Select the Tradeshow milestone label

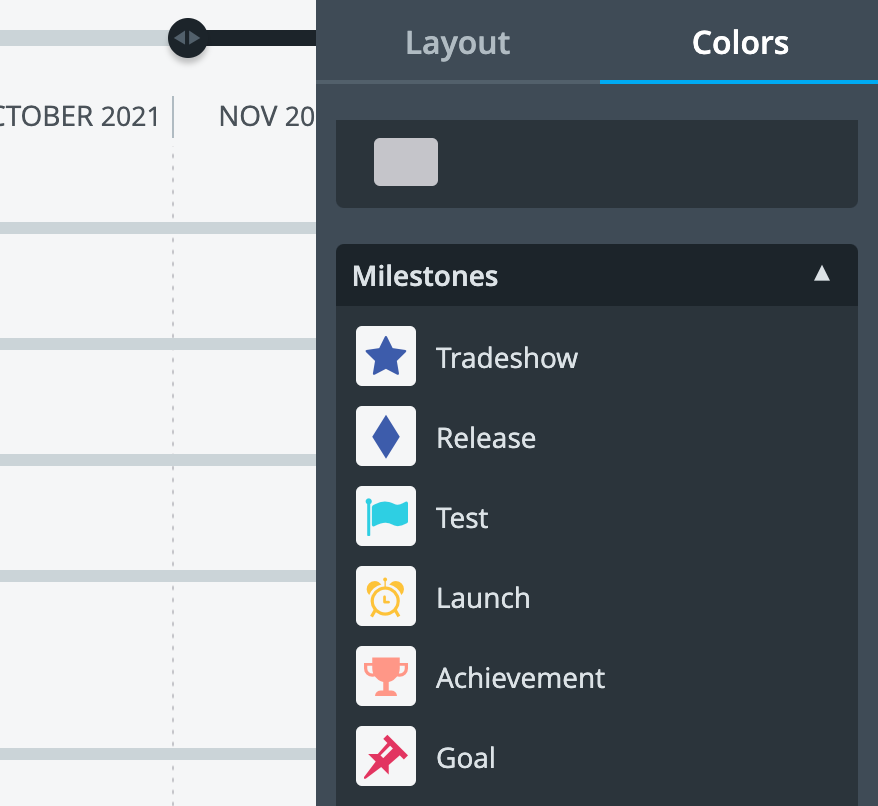click(x=507, y=357)
